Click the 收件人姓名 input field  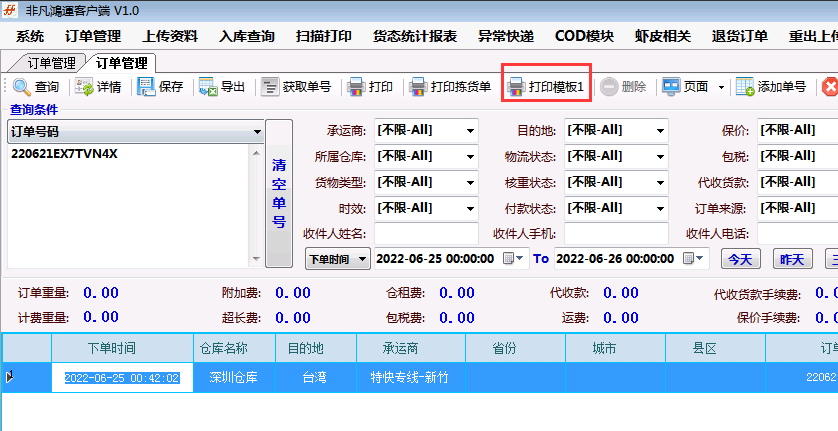423,233
